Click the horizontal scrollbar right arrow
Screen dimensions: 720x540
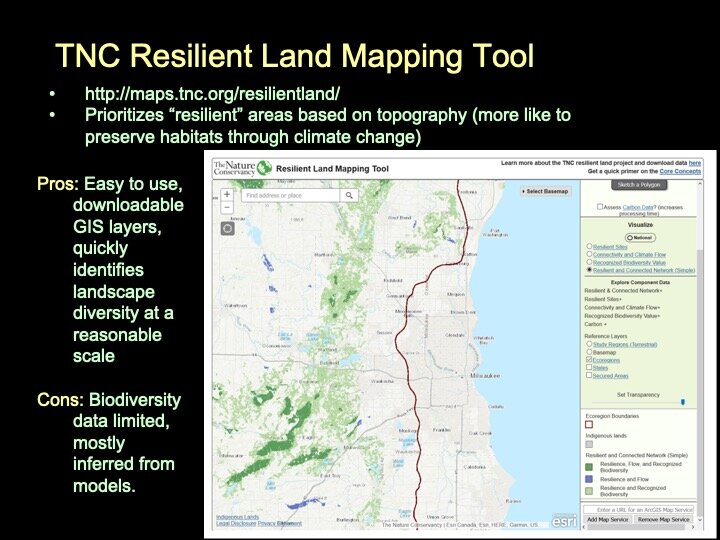click(x=694, y=527)
